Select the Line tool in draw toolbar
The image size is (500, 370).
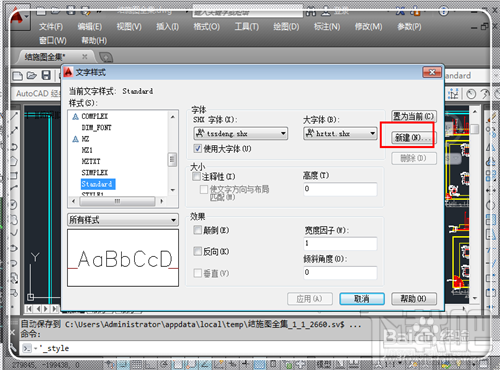point(14,117)
